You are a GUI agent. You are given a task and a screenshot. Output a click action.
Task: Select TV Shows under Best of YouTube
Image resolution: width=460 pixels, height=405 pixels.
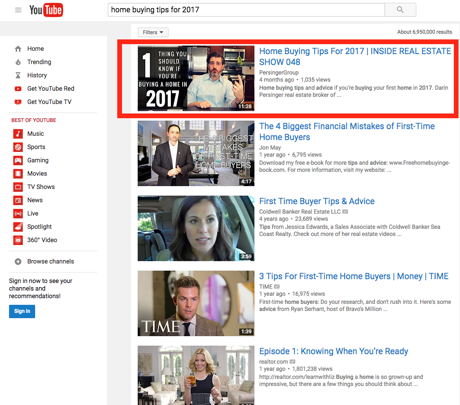41,187
